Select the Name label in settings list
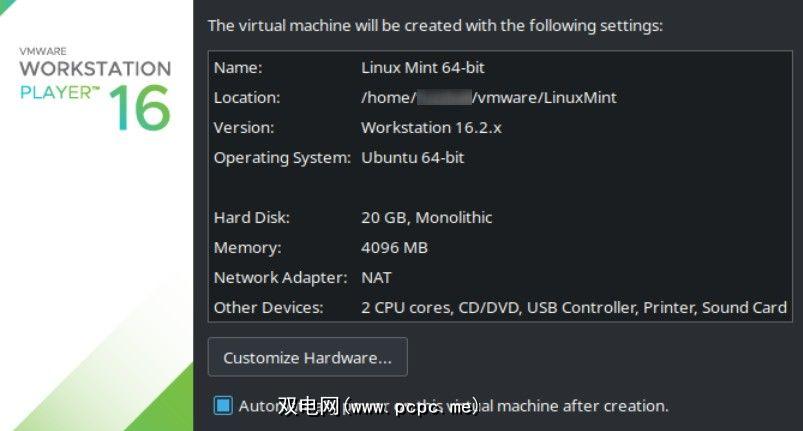 238,68
